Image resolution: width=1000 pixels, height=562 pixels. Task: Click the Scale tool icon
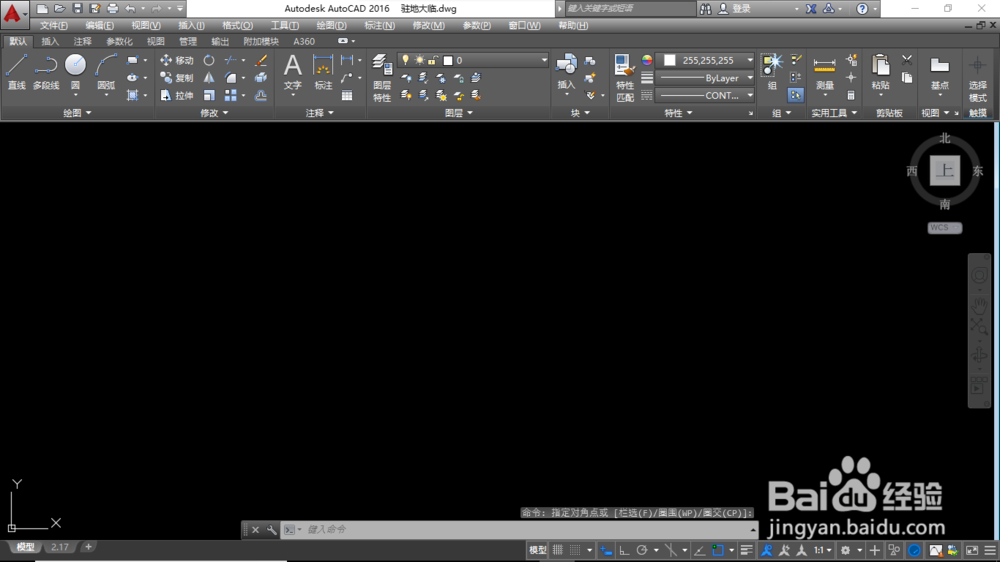[209, 96]
